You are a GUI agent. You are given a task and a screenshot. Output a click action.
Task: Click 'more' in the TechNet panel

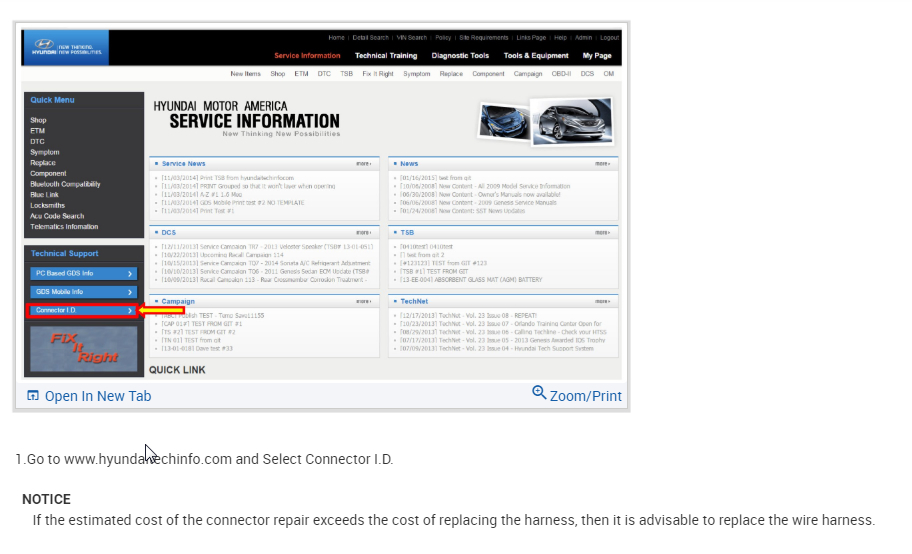pyautogui.click(x=603, y=301)
